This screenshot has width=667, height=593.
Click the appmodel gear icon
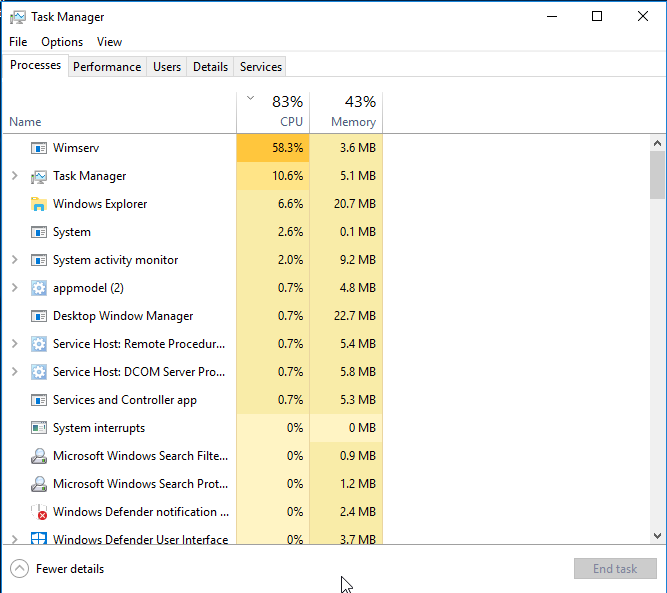pos(39,288)
